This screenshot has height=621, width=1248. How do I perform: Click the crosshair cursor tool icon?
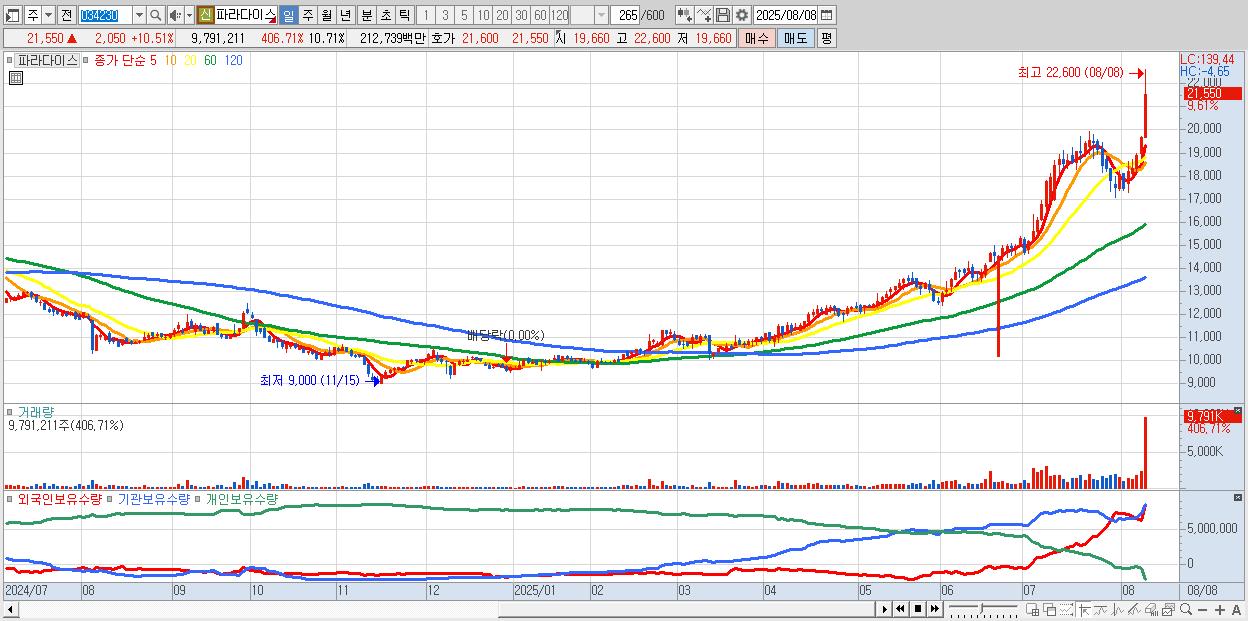coord(1084,609)
